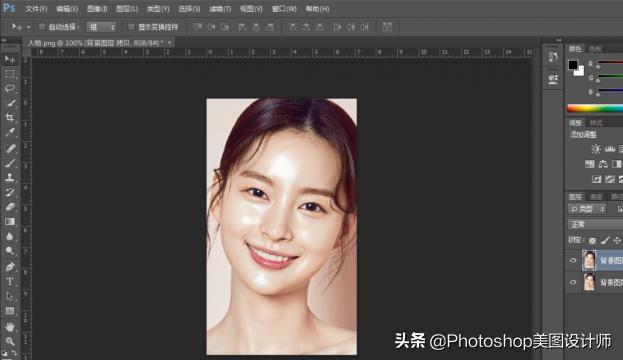Open the Move tool preset picker arrow

click(28, 27)
